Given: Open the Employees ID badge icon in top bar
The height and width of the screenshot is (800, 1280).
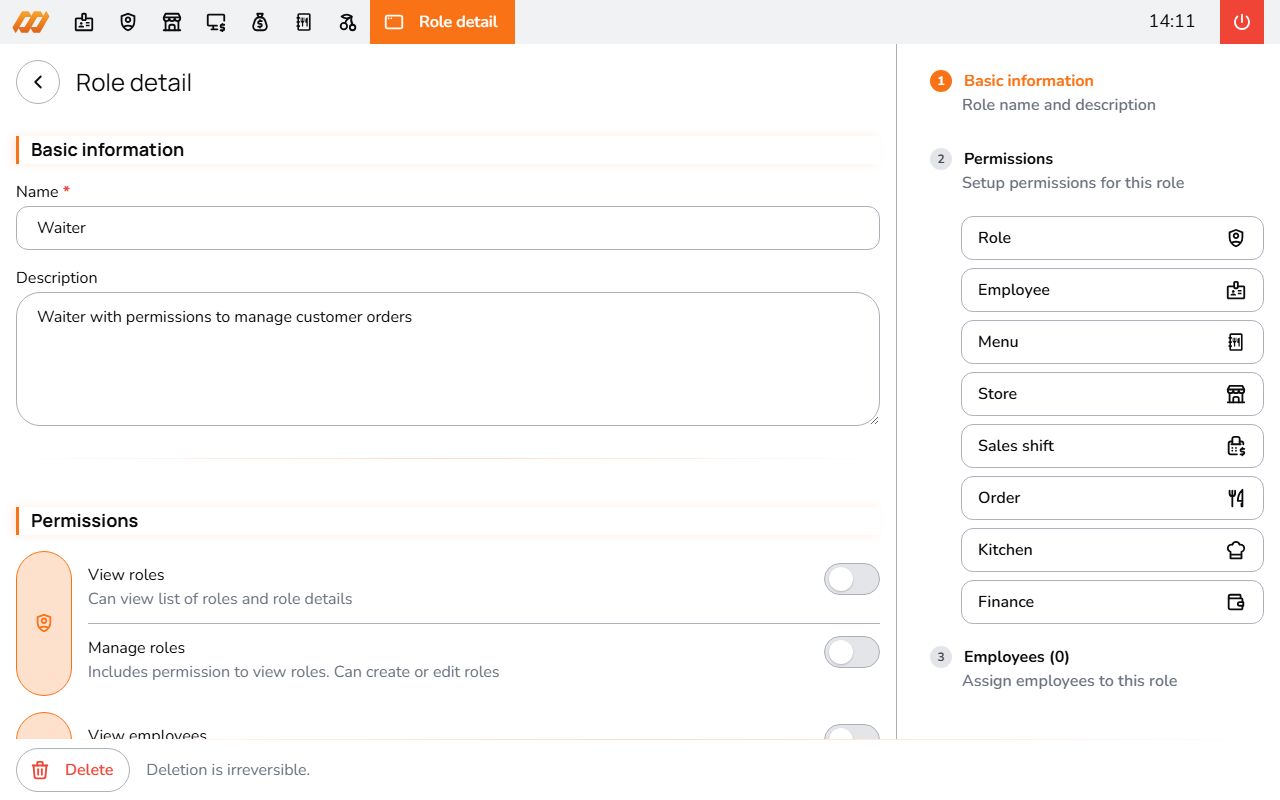Looking at the screenshot, I should click(x=84, y=22).
